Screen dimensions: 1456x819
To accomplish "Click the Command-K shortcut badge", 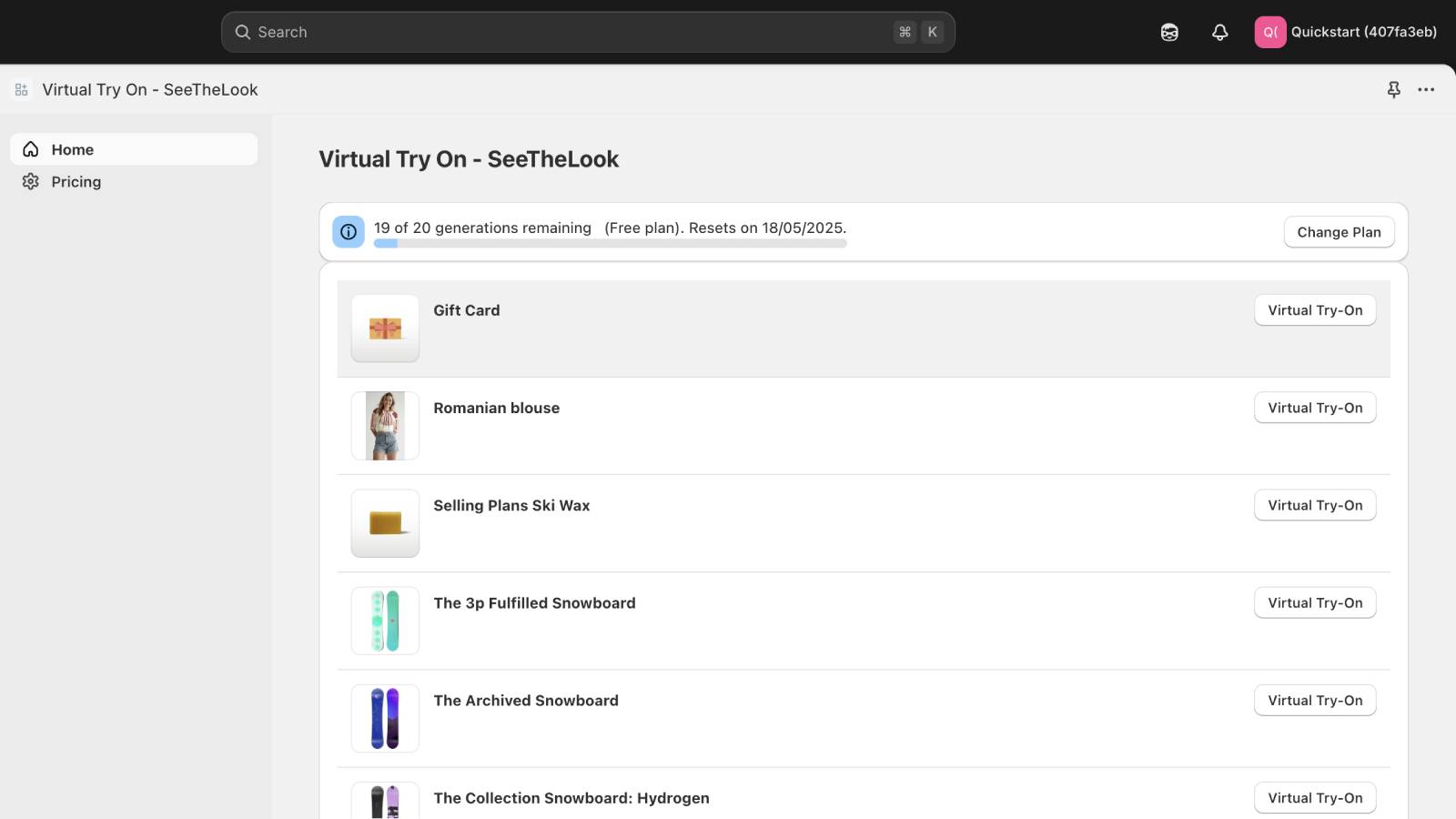I will 918,32.
